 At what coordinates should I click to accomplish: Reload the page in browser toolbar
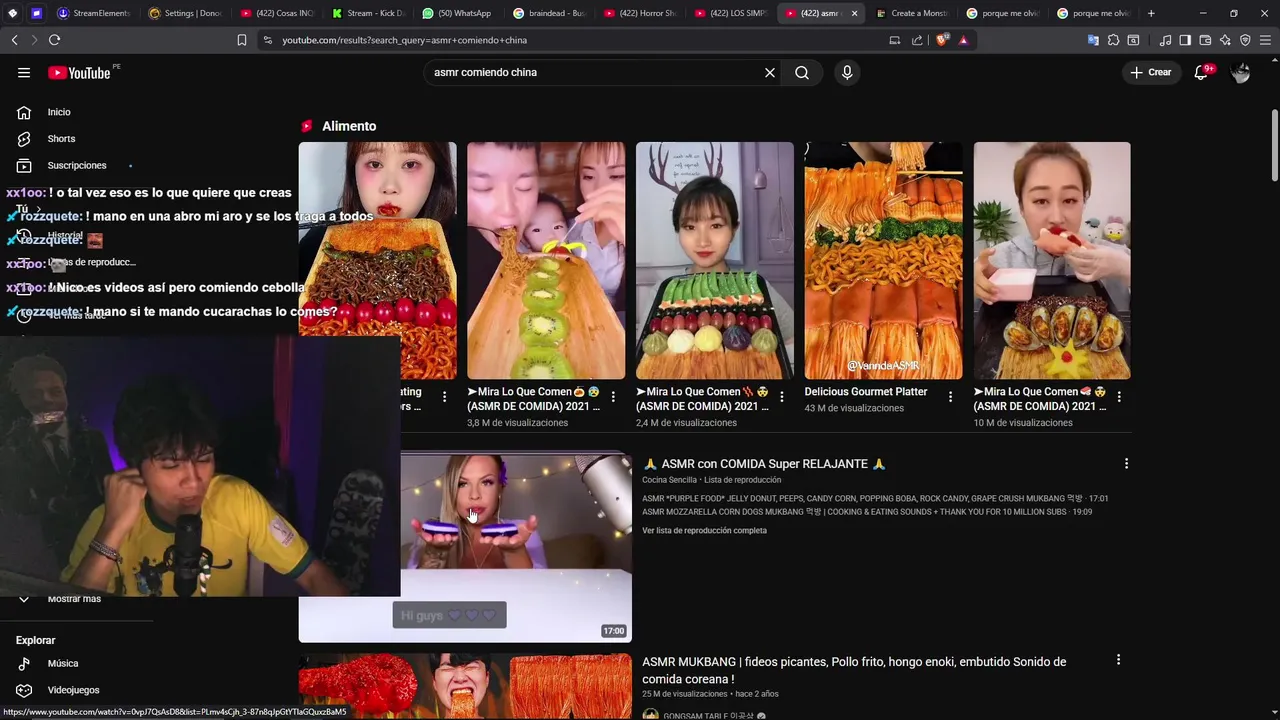point(54,40)
